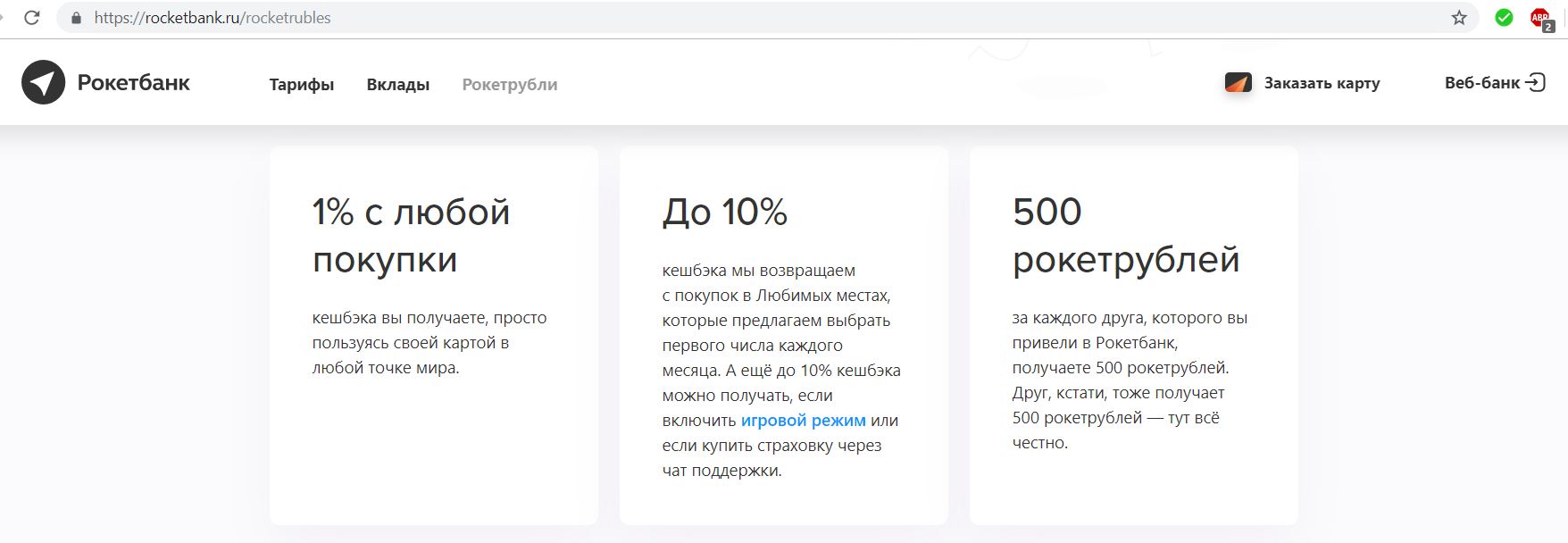The height and width of the screenshot is (543, 1568).
Task: Select the До 10% cashback card
Action: click(784, 336)
